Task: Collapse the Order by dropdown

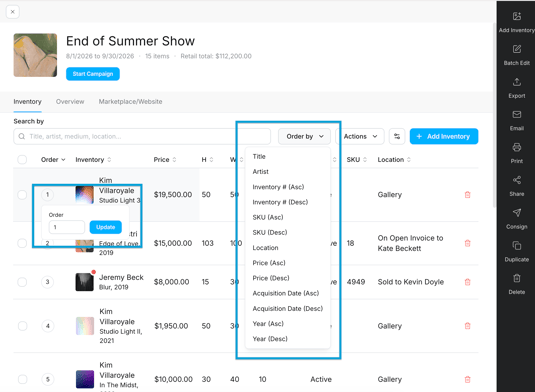Action: tap(304, 136)
